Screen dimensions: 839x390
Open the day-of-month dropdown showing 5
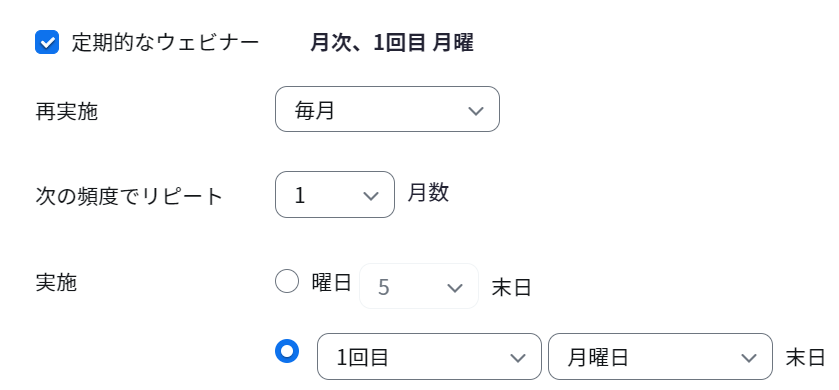[419, 286]
